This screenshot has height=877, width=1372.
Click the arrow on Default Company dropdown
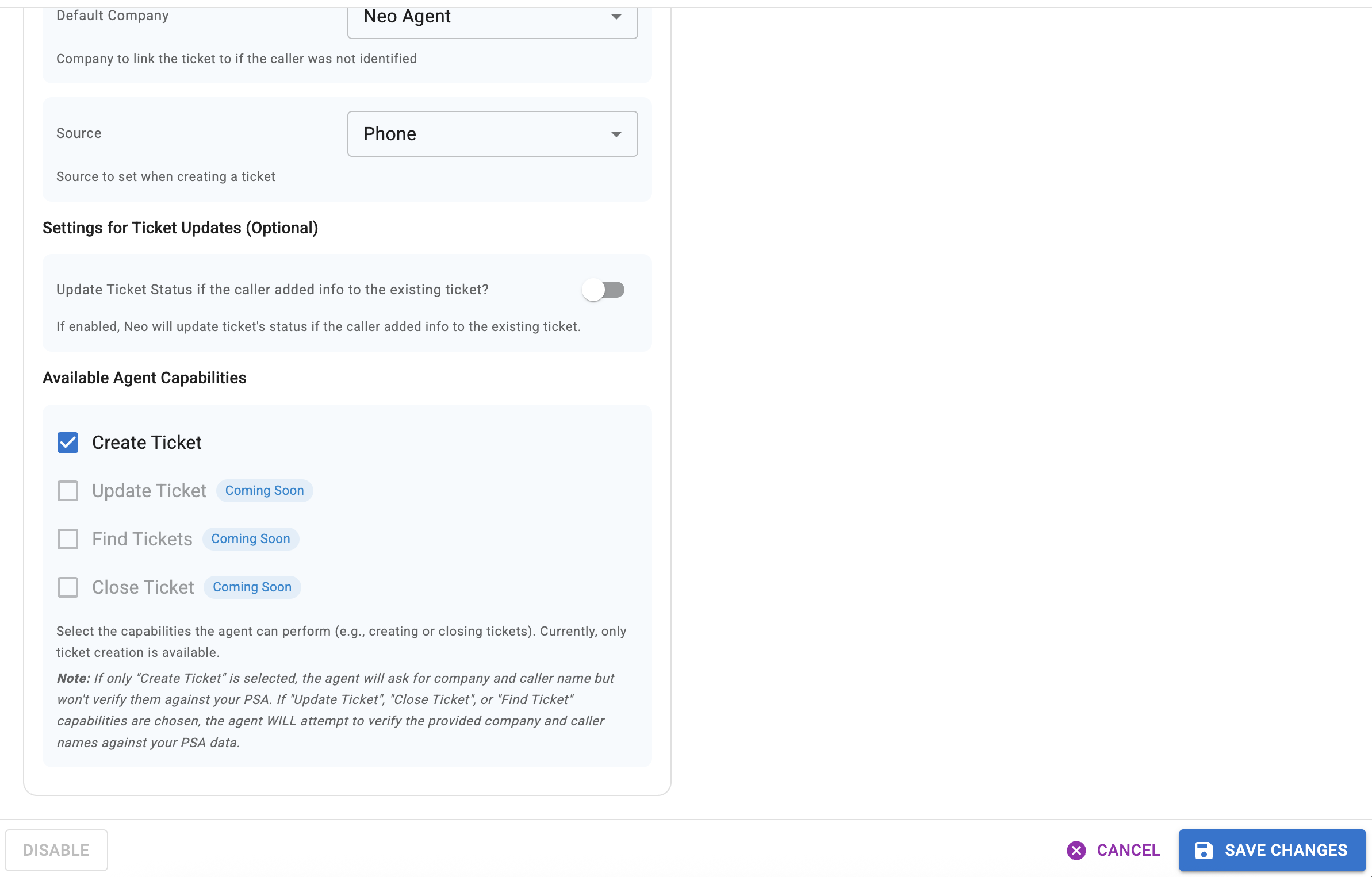pos(616,17)
